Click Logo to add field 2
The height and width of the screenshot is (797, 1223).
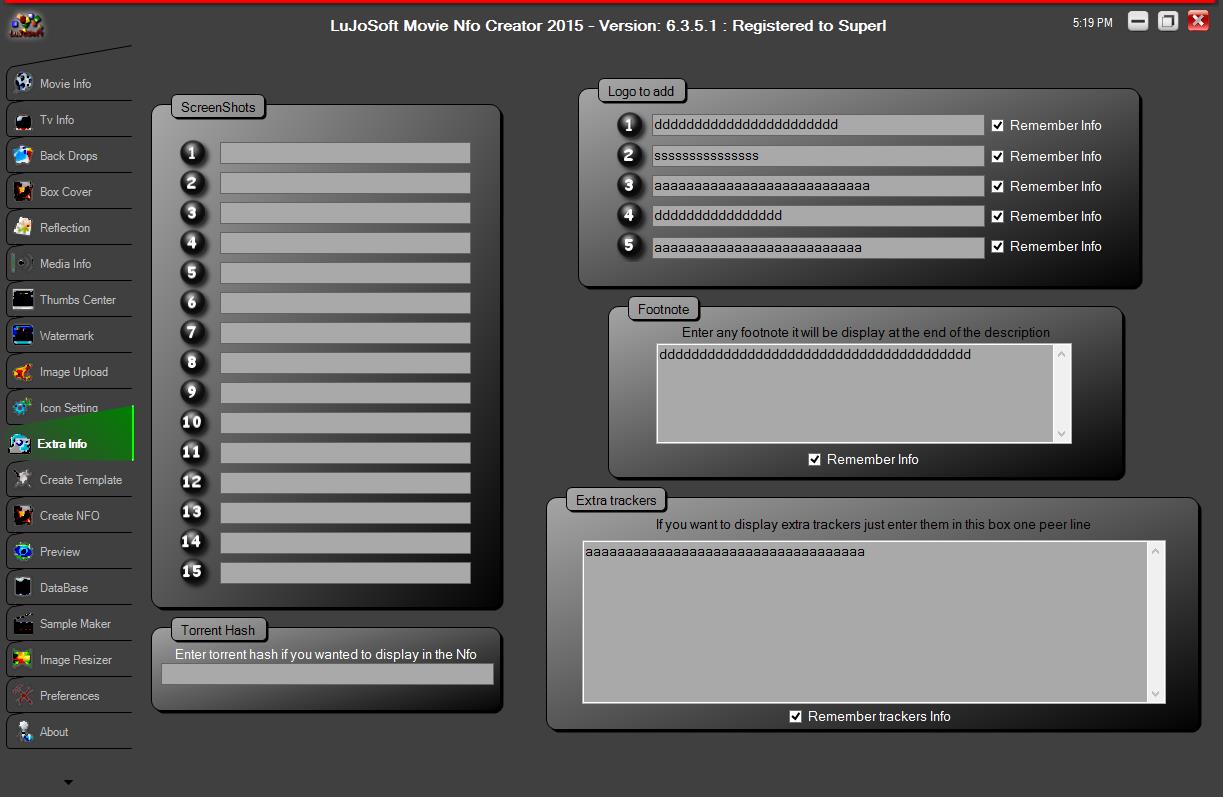(x=818, y=156)
